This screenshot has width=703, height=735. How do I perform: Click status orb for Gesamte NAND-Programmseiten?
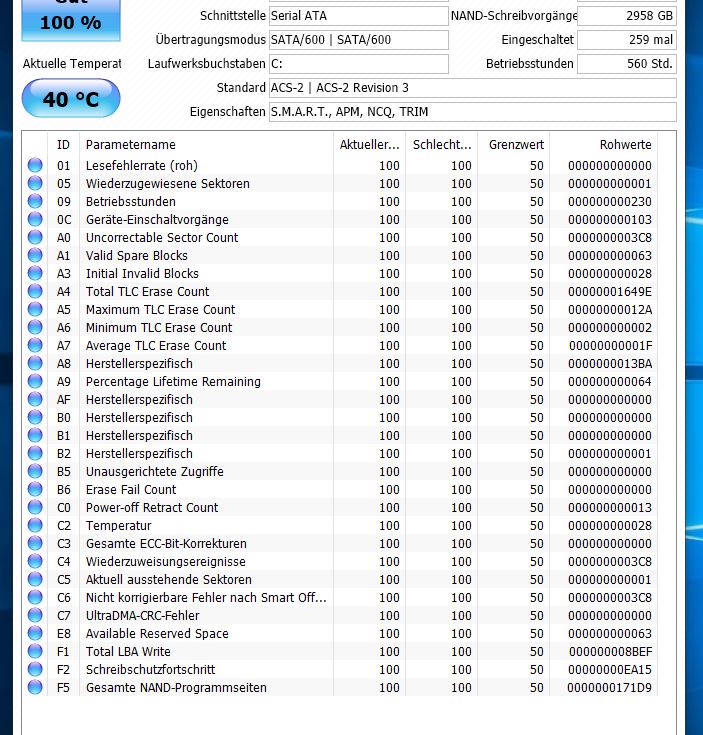click(35, 687)
